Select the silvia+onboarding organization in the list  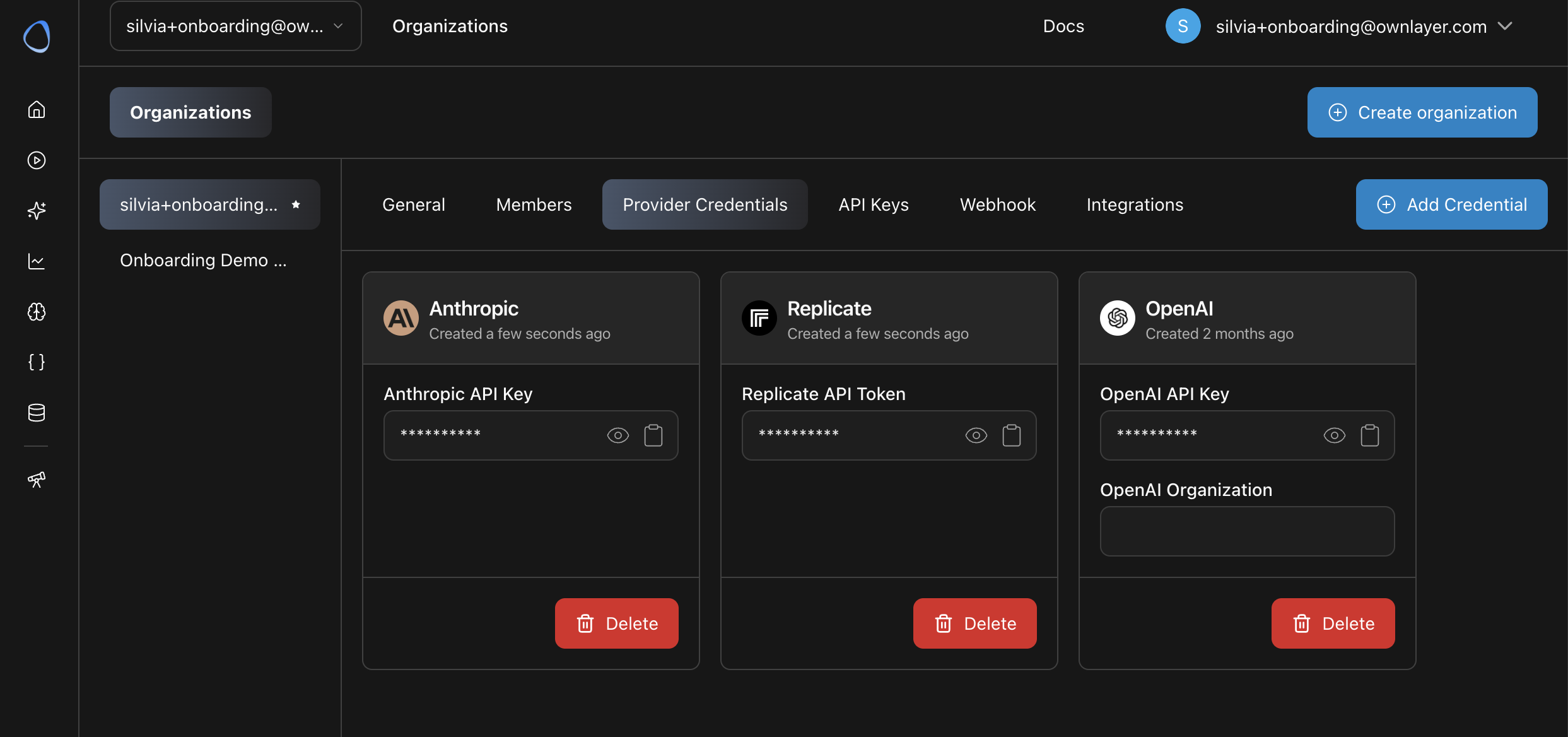pyautogui.click(x=210, y=204)
